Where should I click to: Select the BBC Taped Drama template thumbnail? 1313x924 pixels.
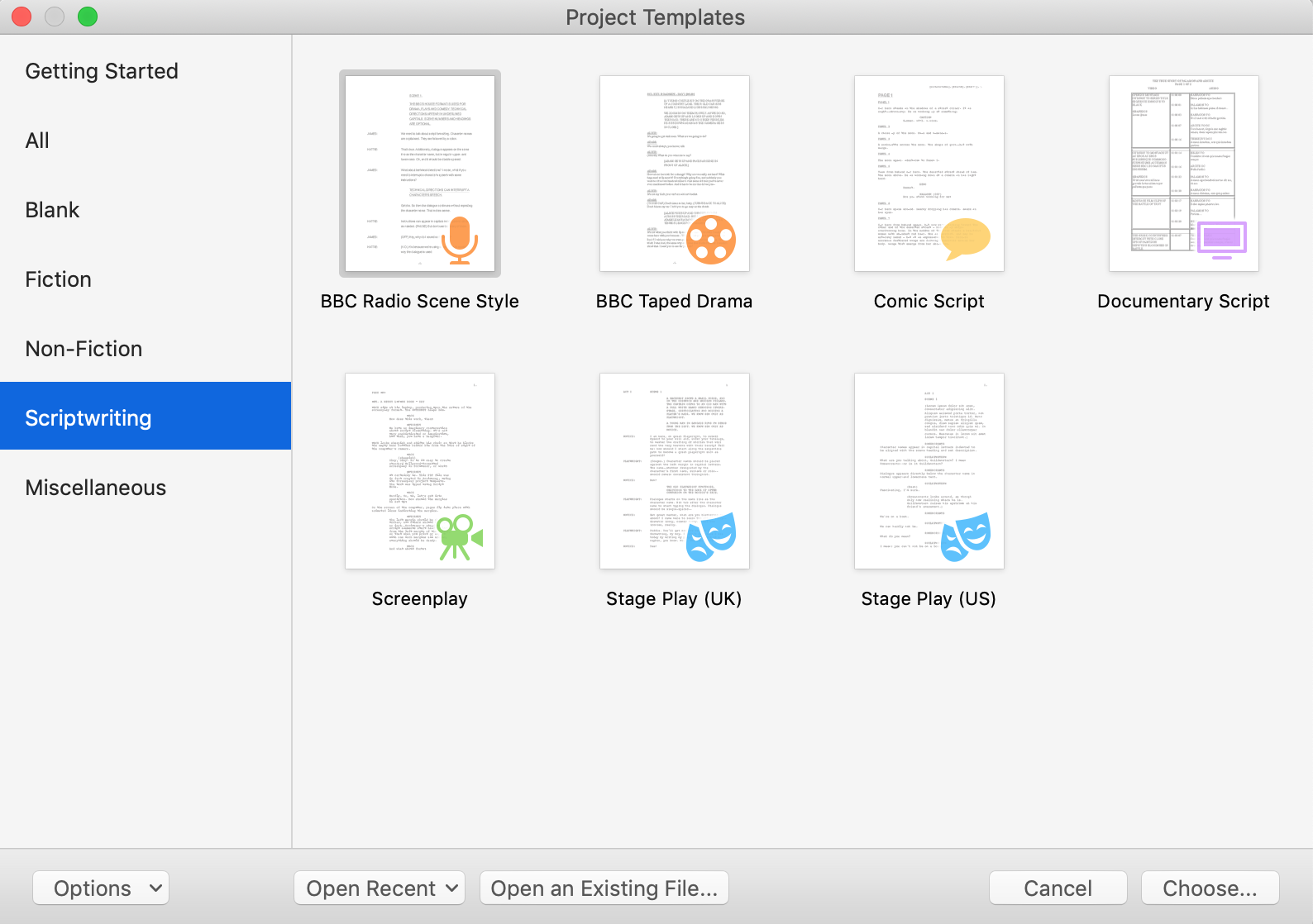coord(675,174)
